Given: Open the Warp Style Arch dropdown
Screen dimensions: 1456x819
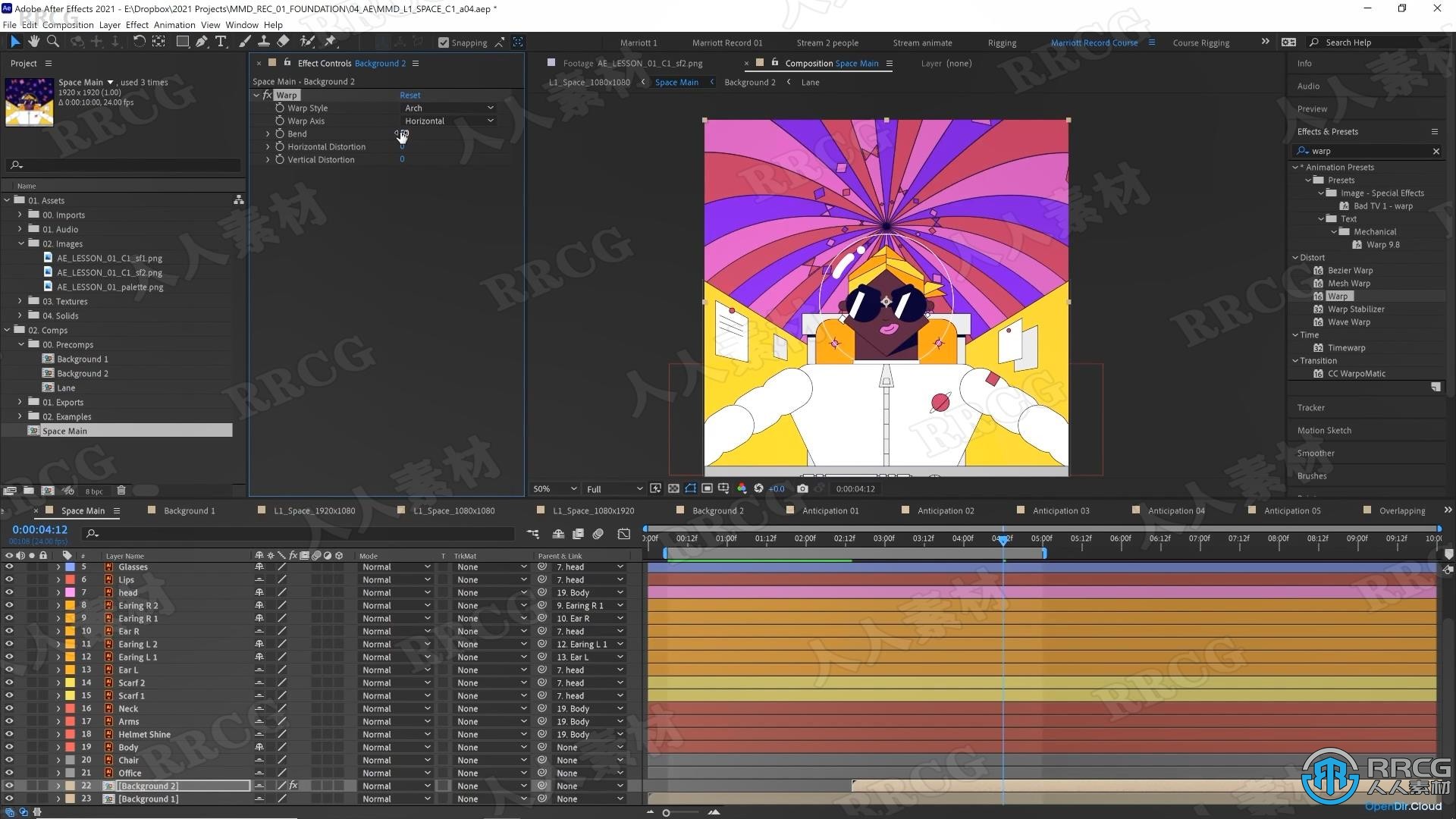Looking at the screenshot, I should (449, 108).
